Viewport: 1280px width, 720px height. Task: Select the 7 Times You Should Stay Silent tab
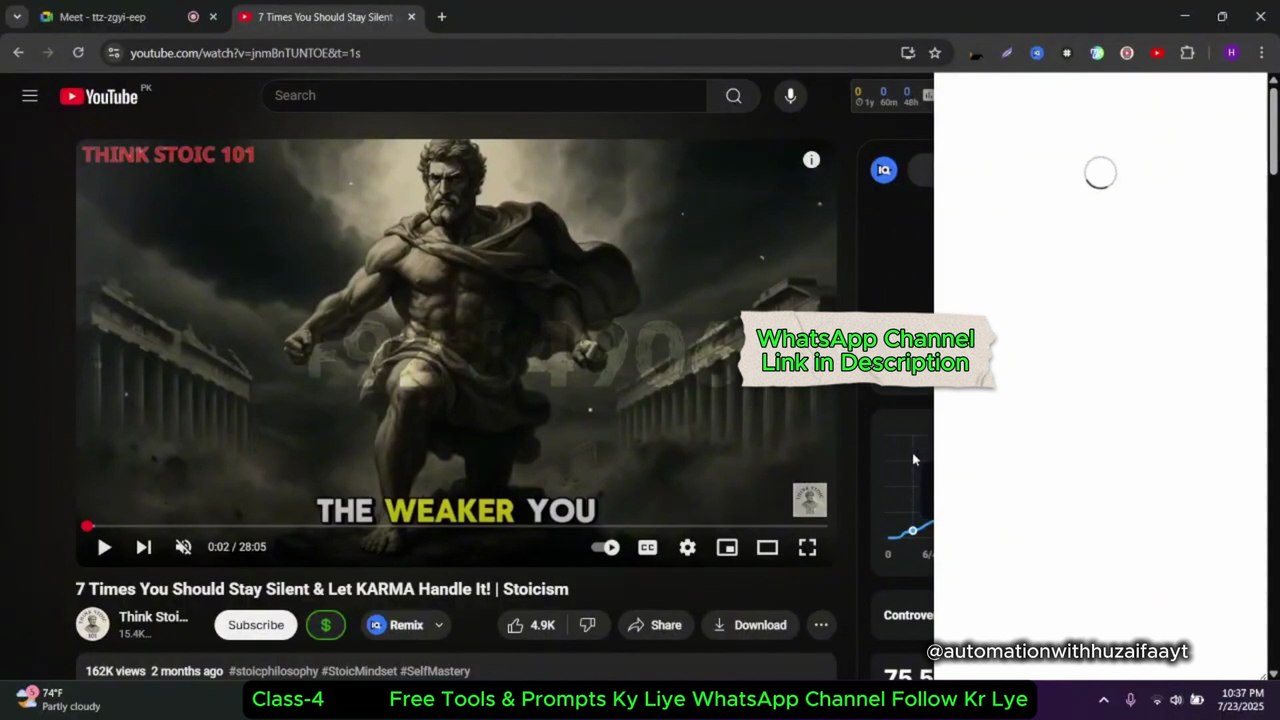pos(325,17)
